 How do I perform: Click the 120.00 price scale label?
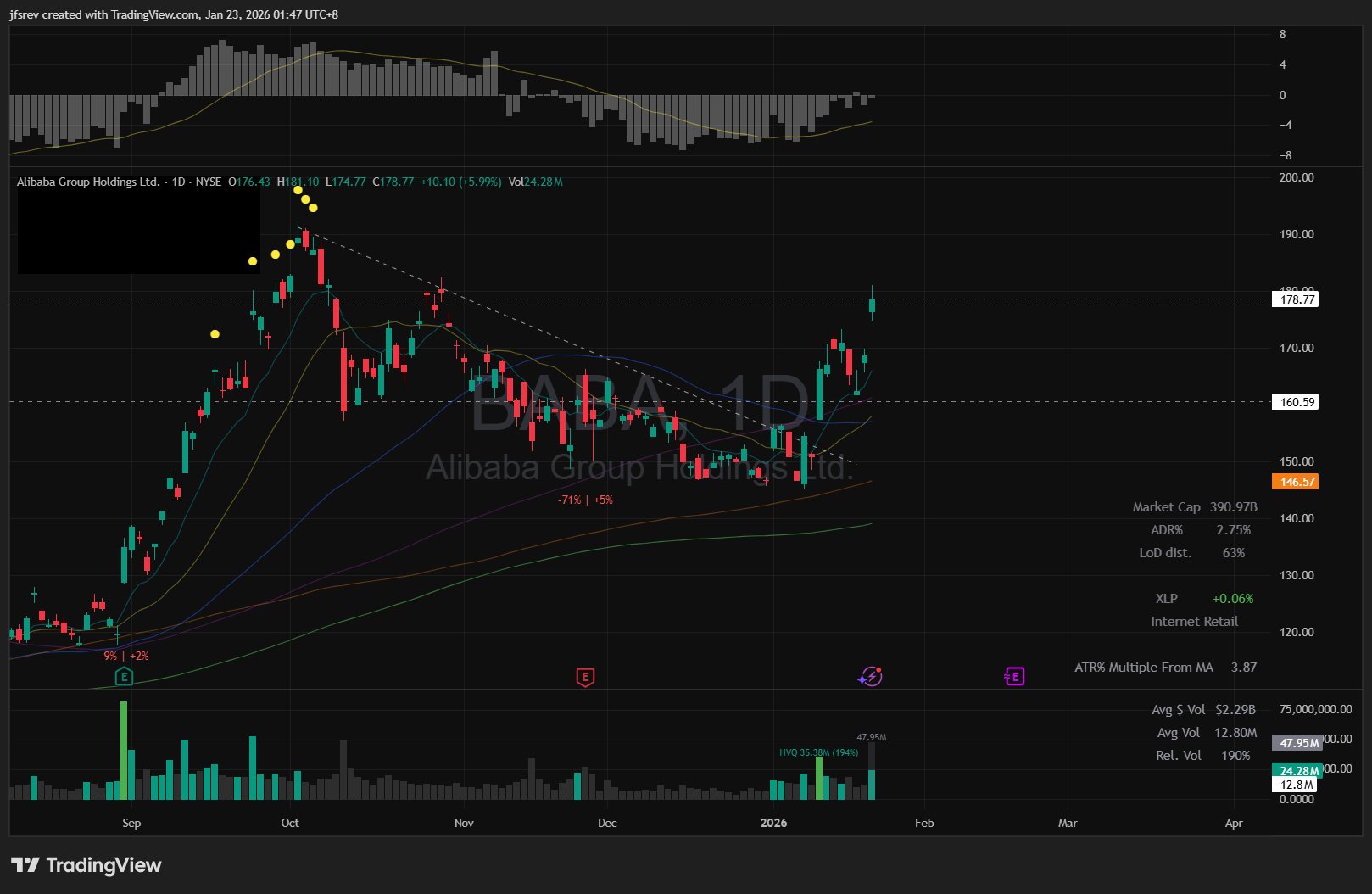[1297, 632]
